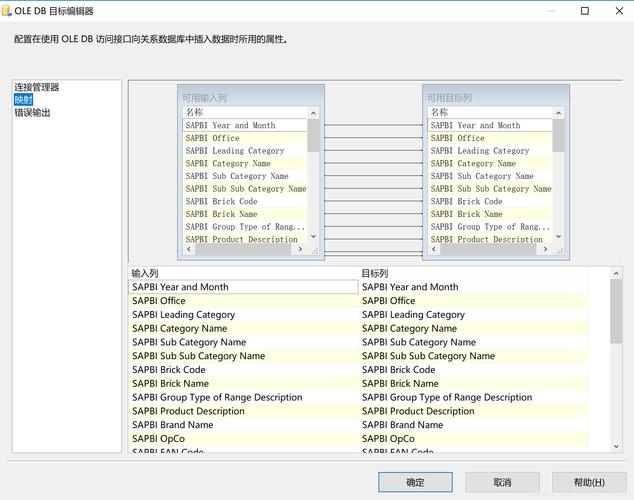Select SAPBI Year and Month in available input list

coord(245,125)
